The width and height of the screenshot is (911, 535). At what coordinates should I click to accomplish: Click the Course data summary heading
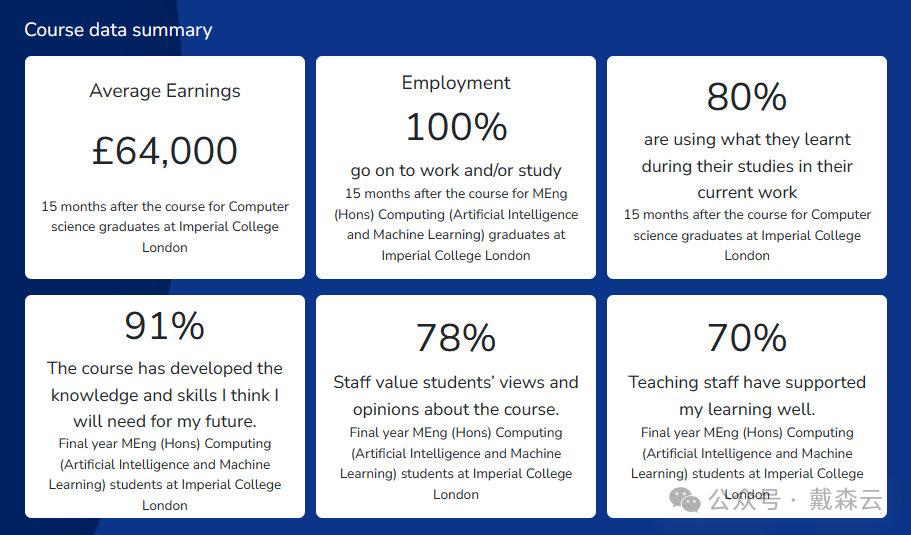pos(119,30)
